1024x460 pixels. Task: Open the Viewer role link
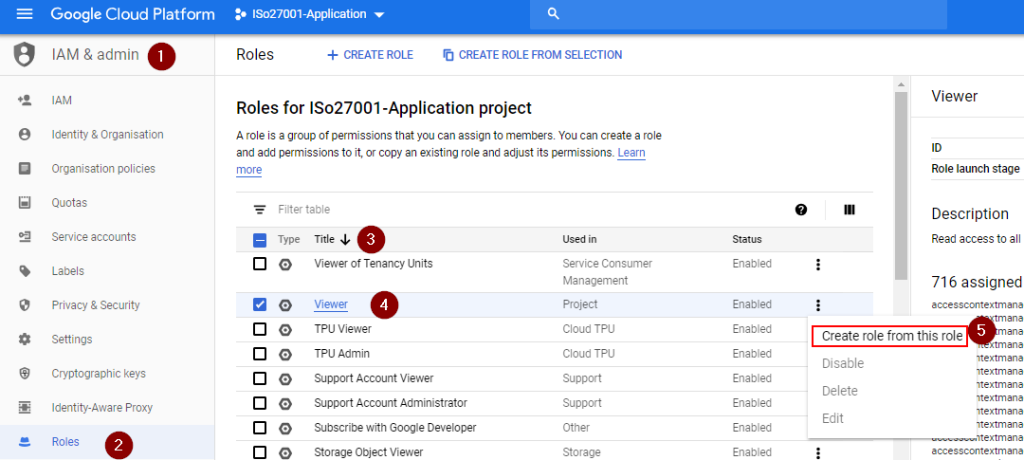coord(330,304)
